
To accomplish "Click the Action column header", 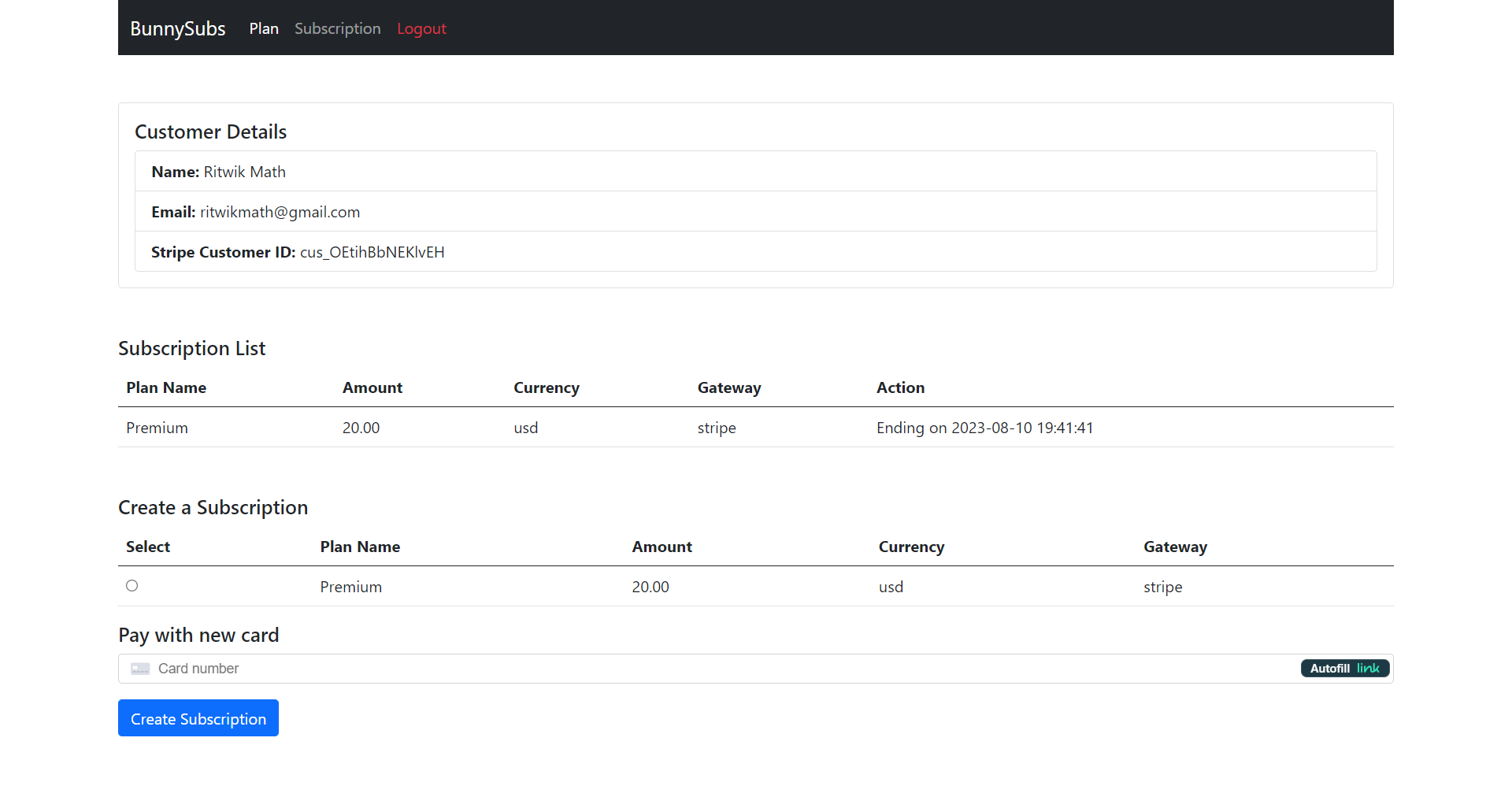I will [x=900, y=387].
